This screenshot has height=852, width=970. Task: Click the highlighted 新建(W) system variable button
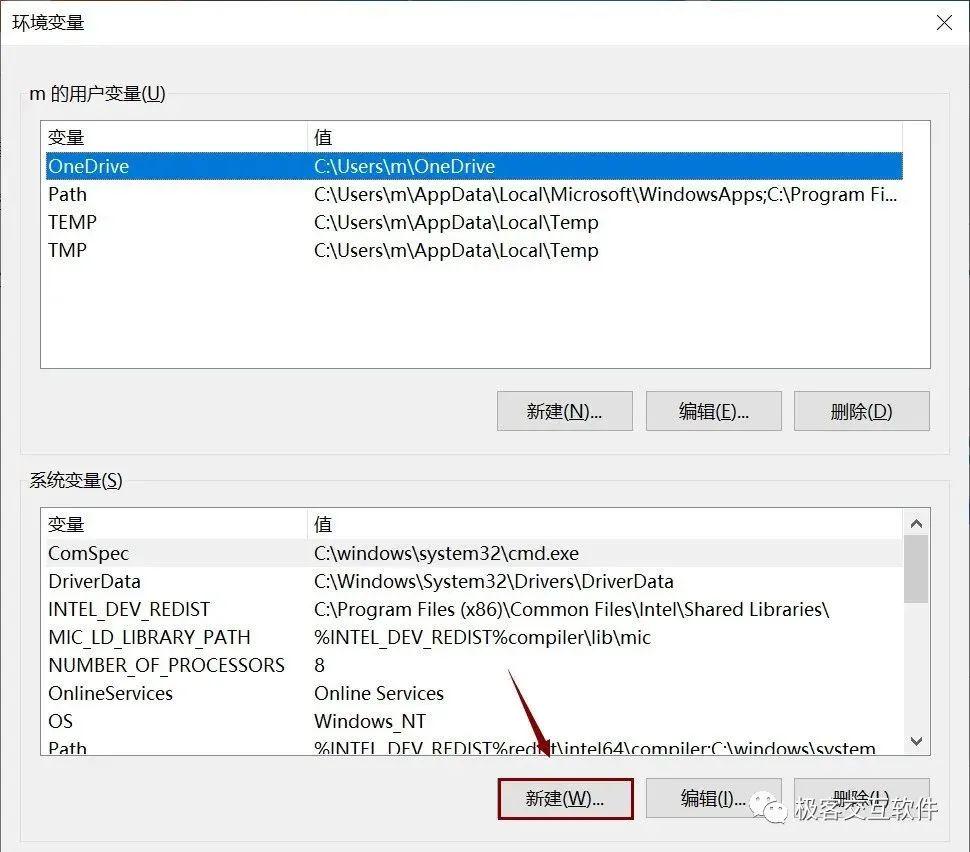click(565, 799)
